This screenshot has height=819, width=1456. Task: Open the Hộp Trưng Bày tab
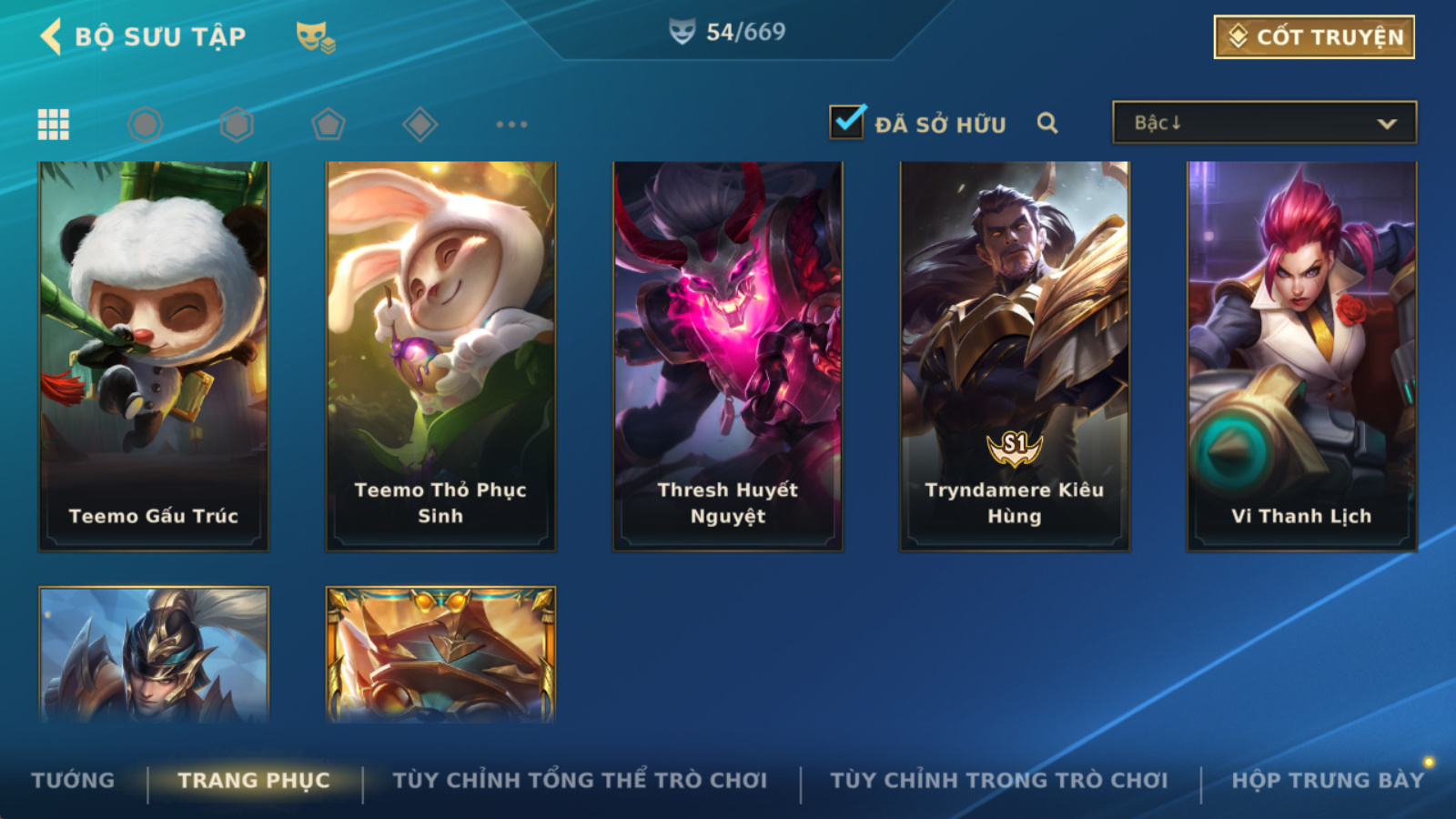pyautogui.click(x=1328, y=780)
